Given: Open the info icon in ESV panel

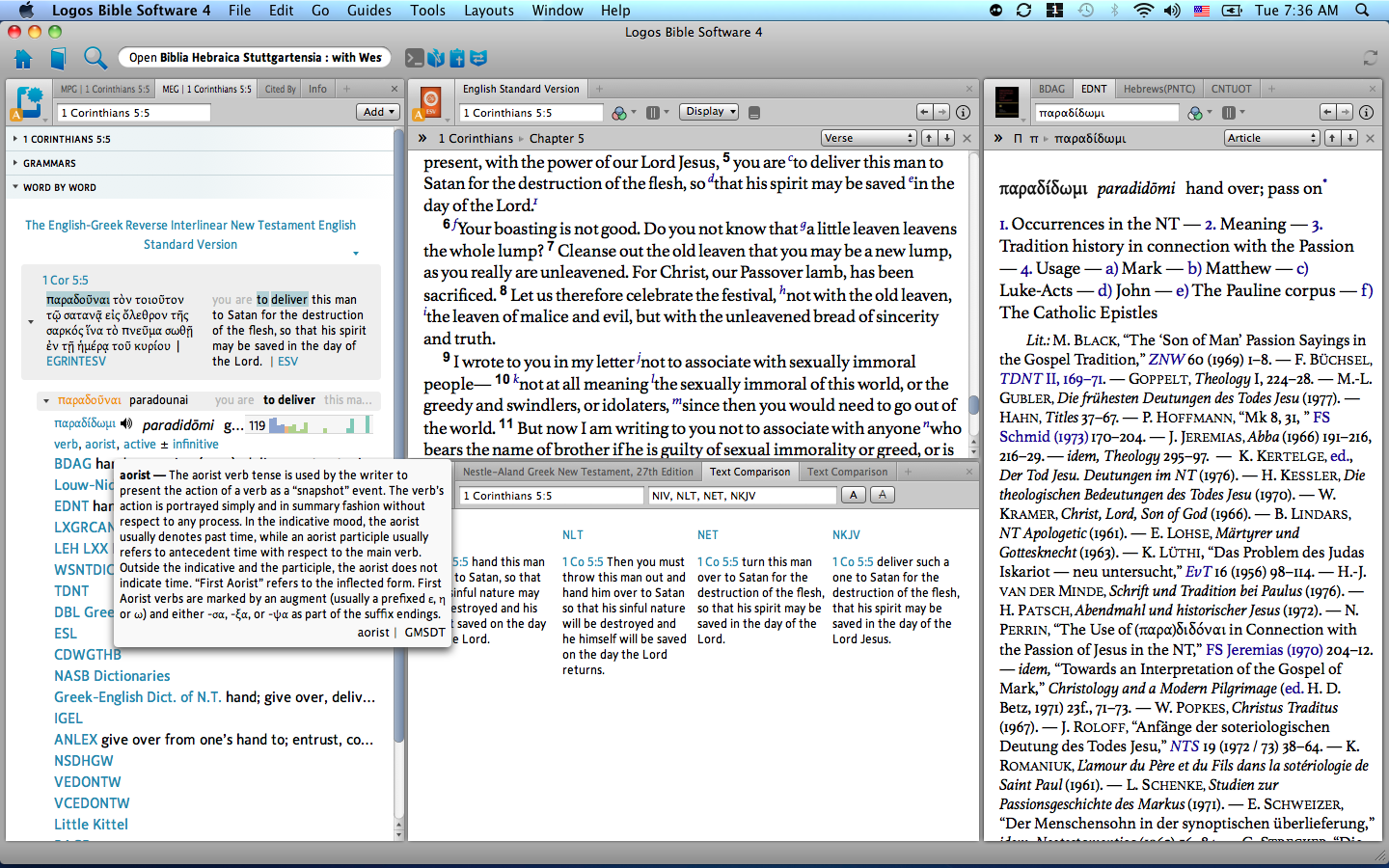Looking at the screenshot, I should 963,112.
